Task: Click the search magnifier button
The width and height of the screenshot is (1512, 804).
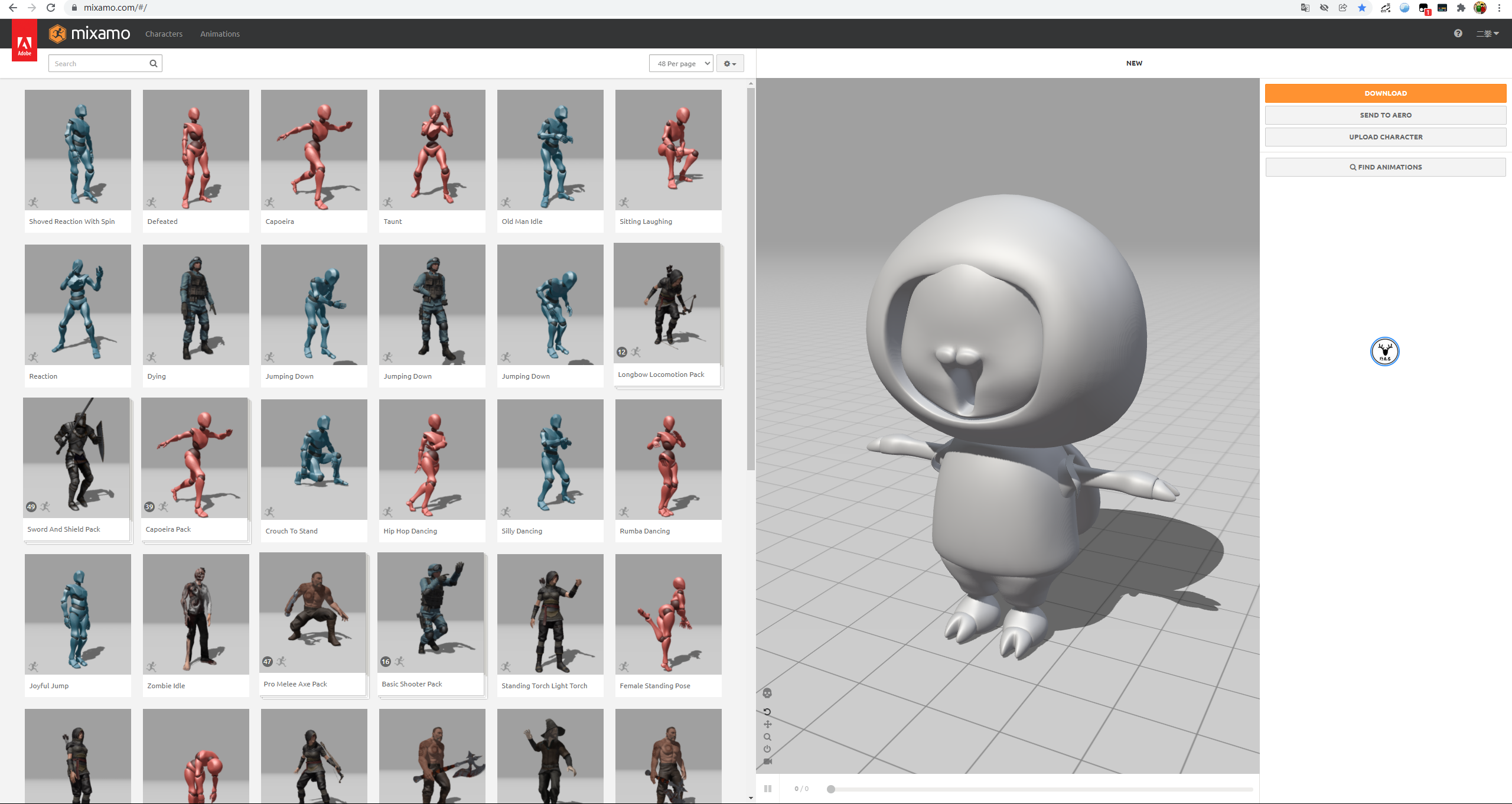Action: pos(154,64)
